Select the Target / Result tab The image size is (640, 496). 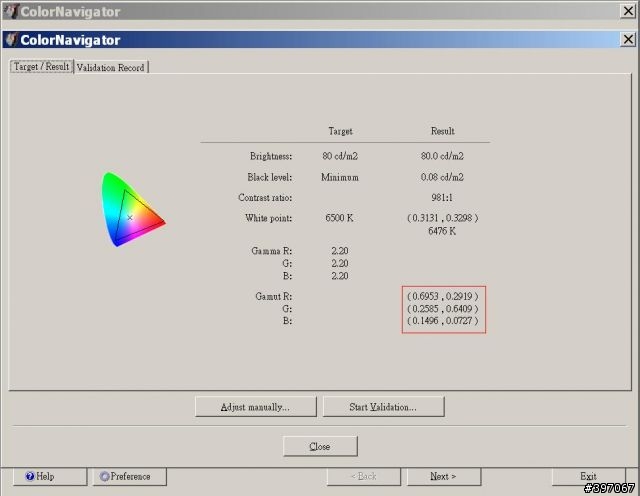[41, 66]
